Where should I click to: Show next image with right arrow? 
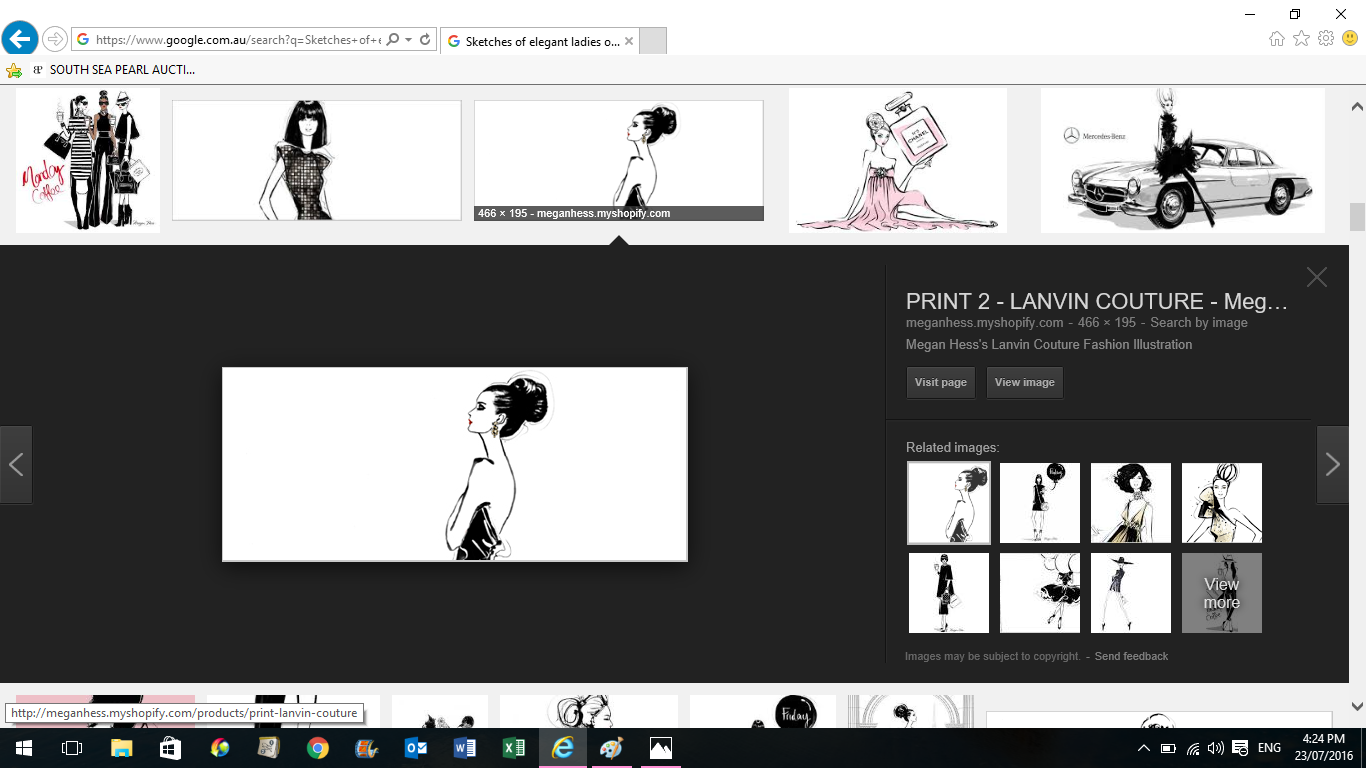point(1332,464)
